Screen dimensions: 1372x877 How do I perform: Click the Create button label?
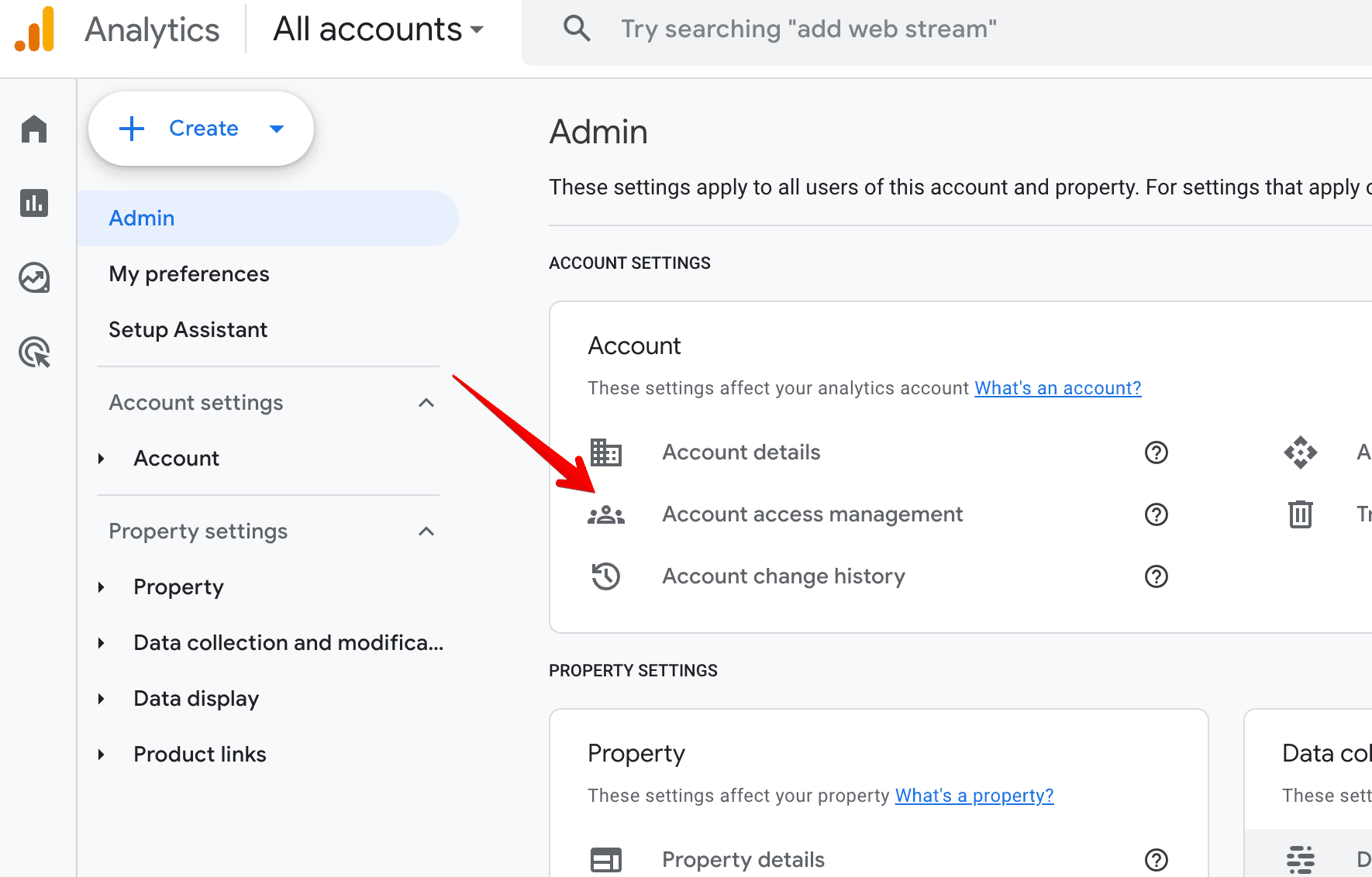tap(204, 129)
